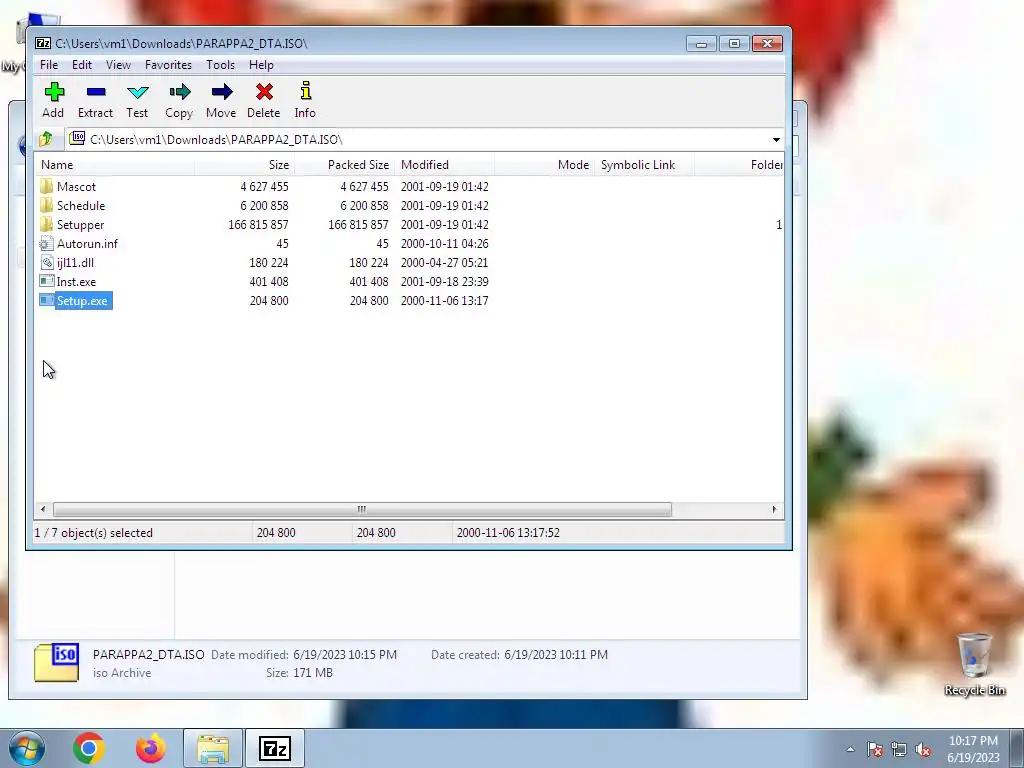This screenshot has width=1024, height=768.
Task: Show hidden tray icons arrow
Action: point(850,749)
